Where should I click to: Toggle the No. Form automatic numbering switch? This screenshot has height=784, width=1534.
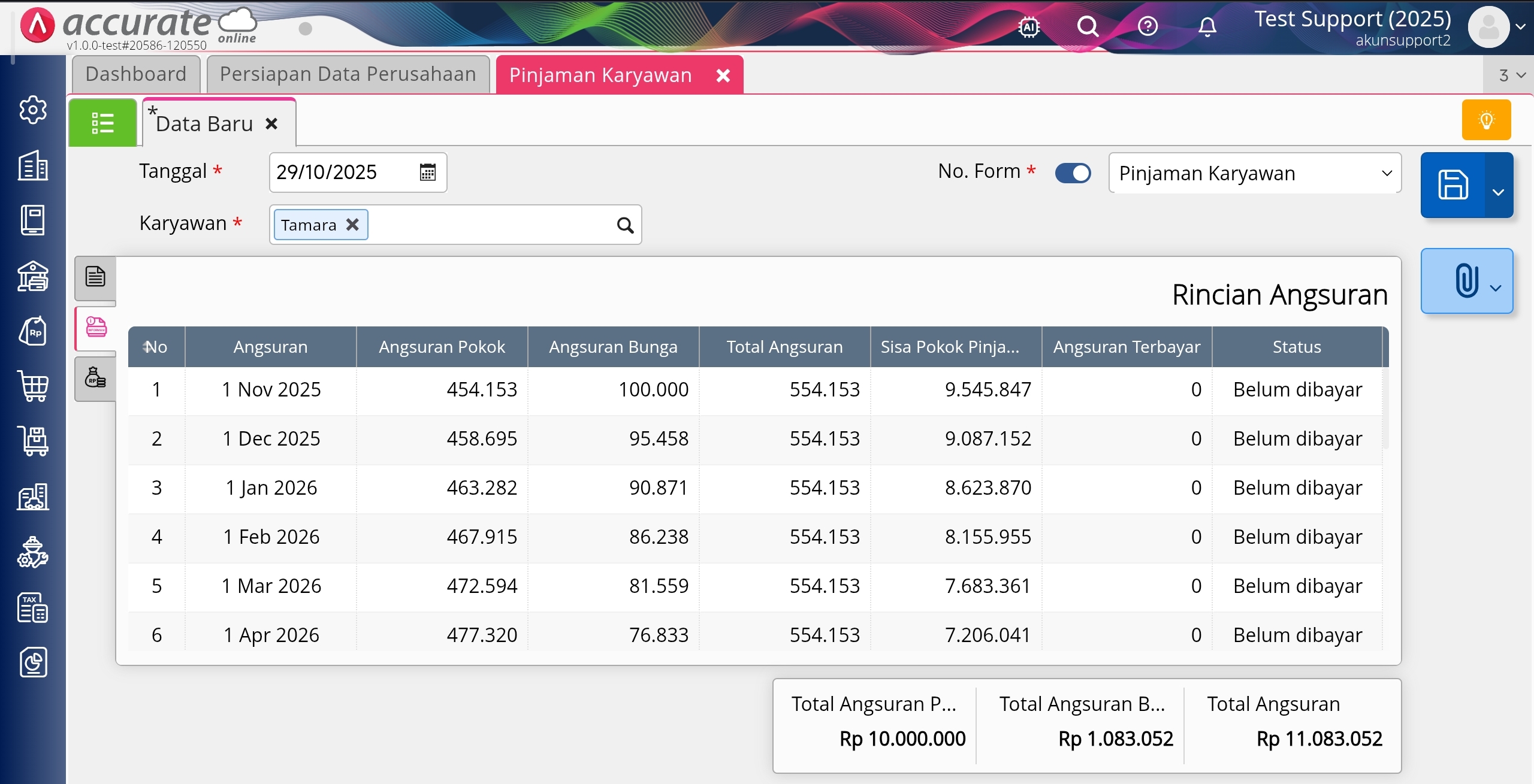click(x=1073, y=173)
